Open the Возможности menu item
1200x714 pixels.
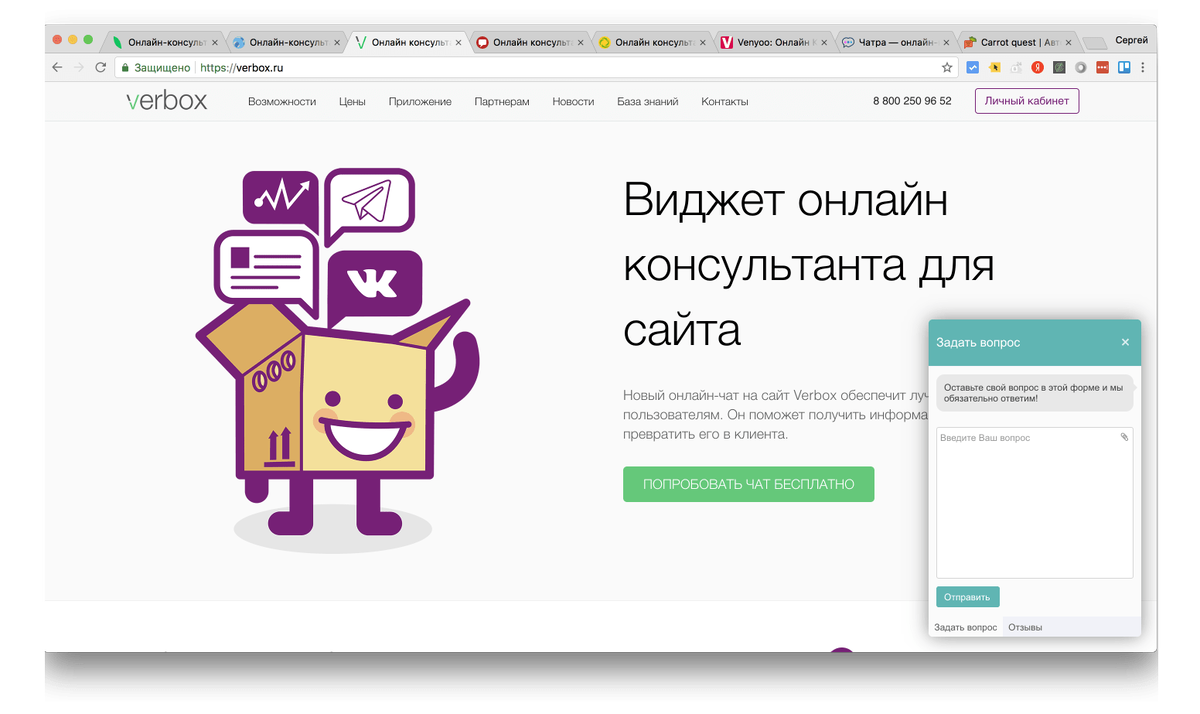point(282,102)
